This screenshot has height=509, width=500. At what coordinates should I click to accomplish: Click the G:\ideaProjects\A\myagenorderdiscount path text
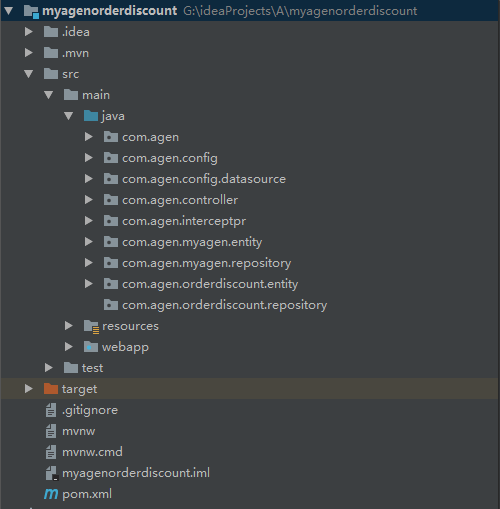click(300, 11)
